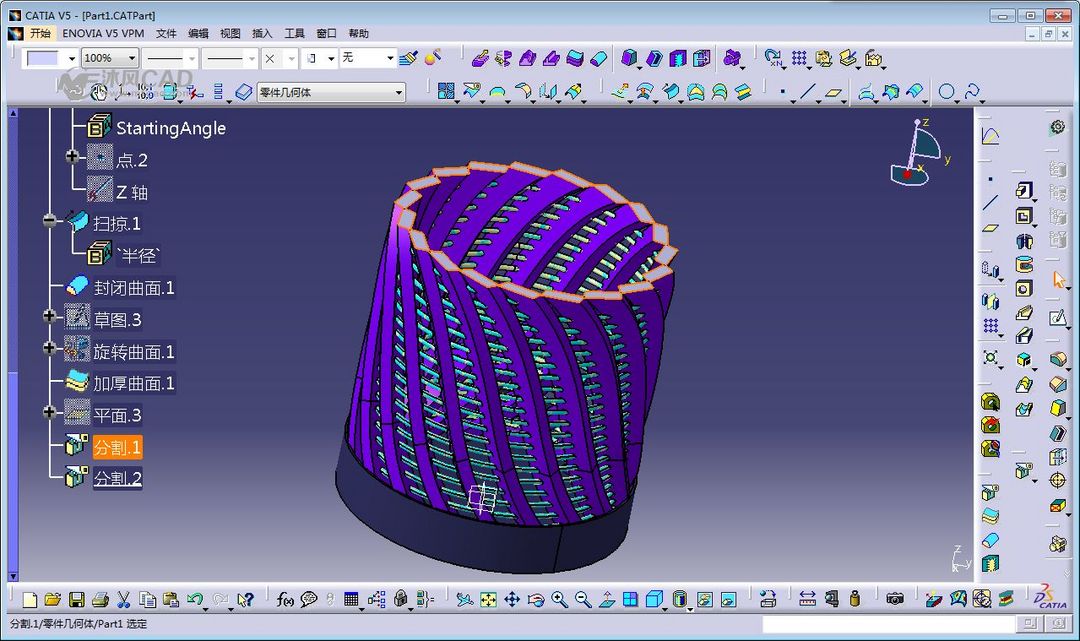Open the 视图 View menu
The image size is (1080, 641).
click(230, 33)
